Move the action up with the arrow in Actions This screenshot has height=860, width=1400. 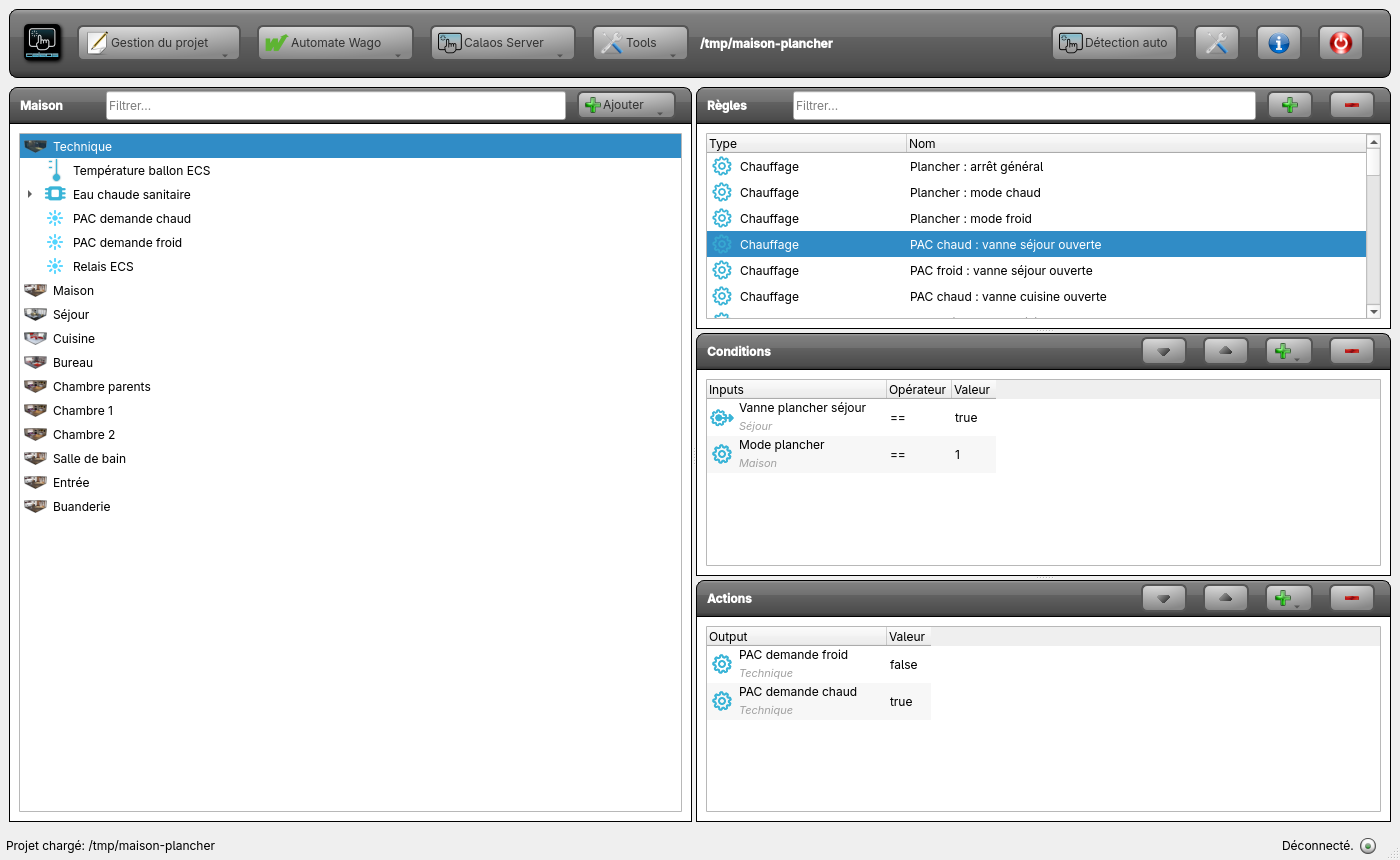[1226, 598]
